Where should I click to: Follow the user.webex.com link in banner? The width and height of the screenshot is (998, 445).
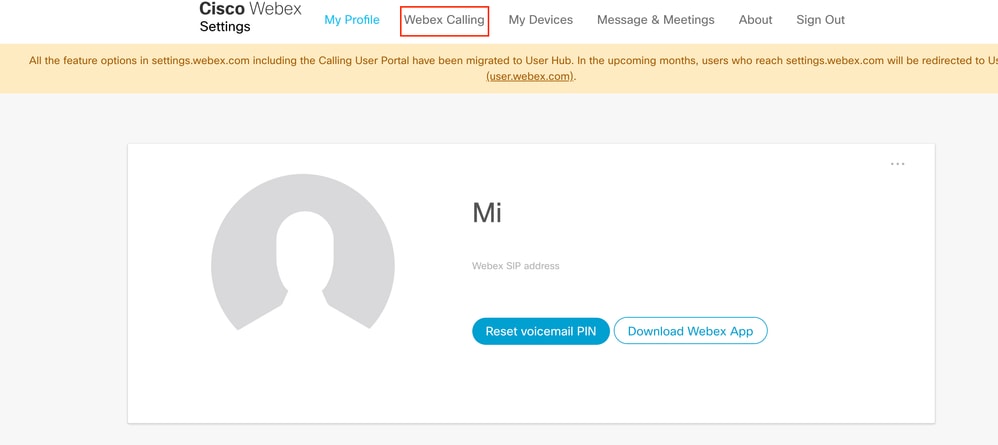point(530,76)
